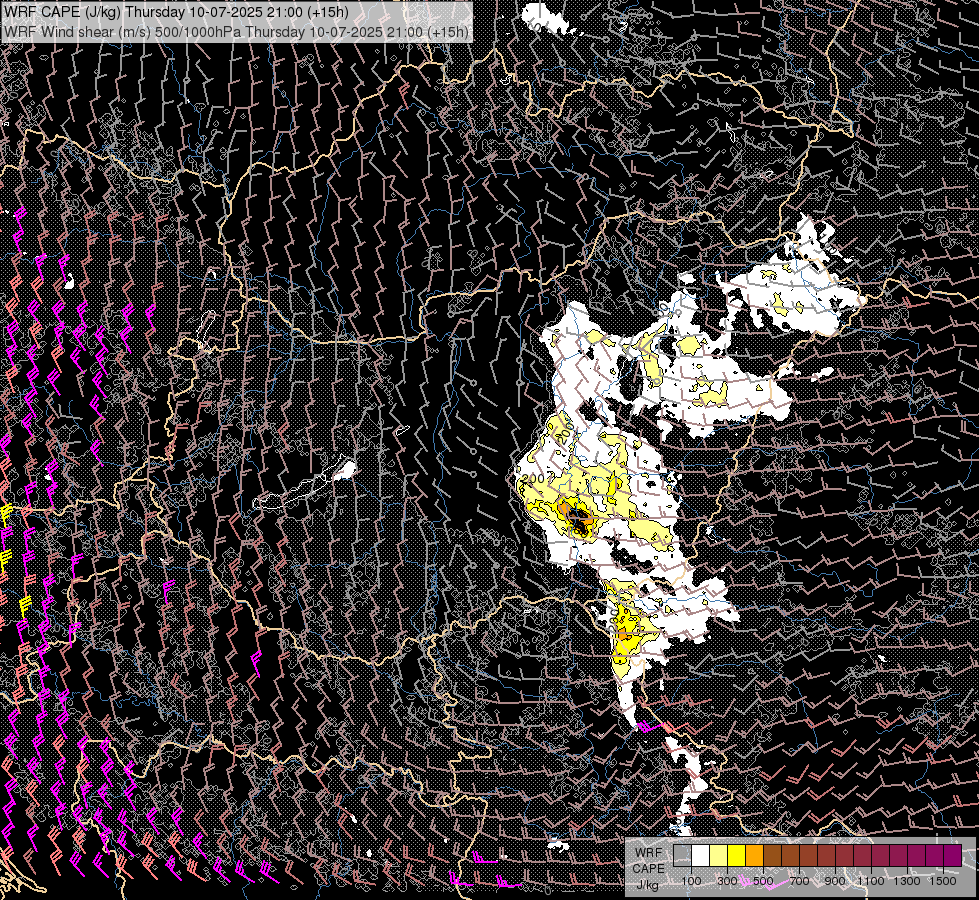Click the legend value 300

pos(727,881)
